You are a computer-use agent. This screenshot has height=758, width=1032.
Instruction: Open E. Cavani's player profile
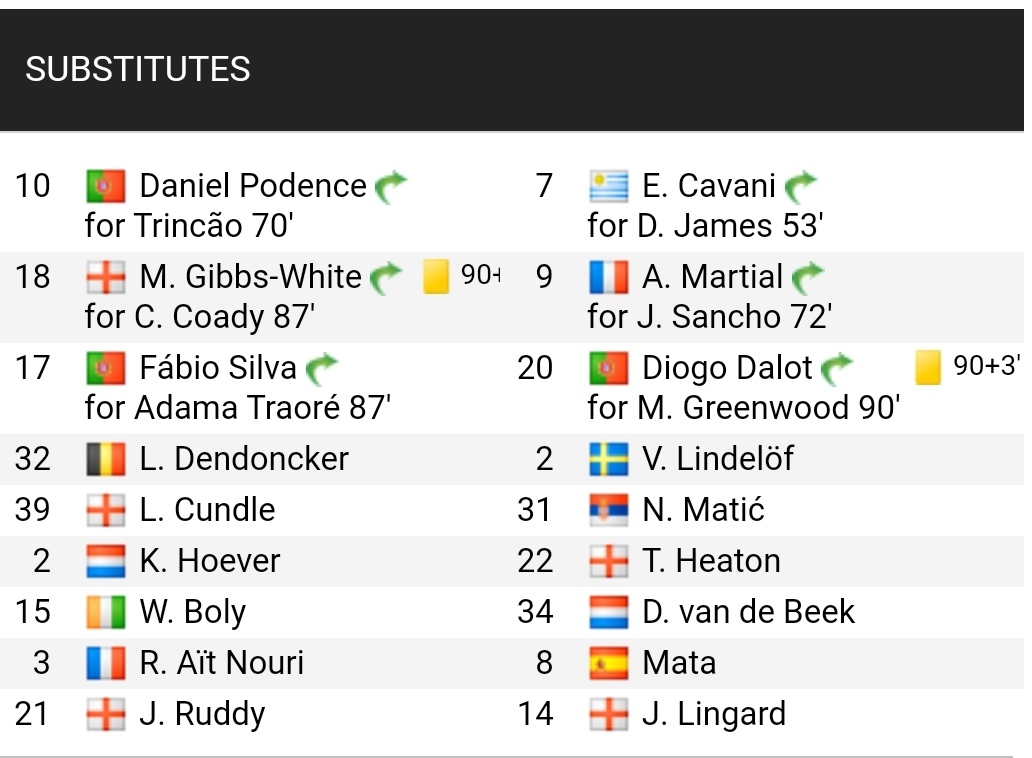[709, 186]
